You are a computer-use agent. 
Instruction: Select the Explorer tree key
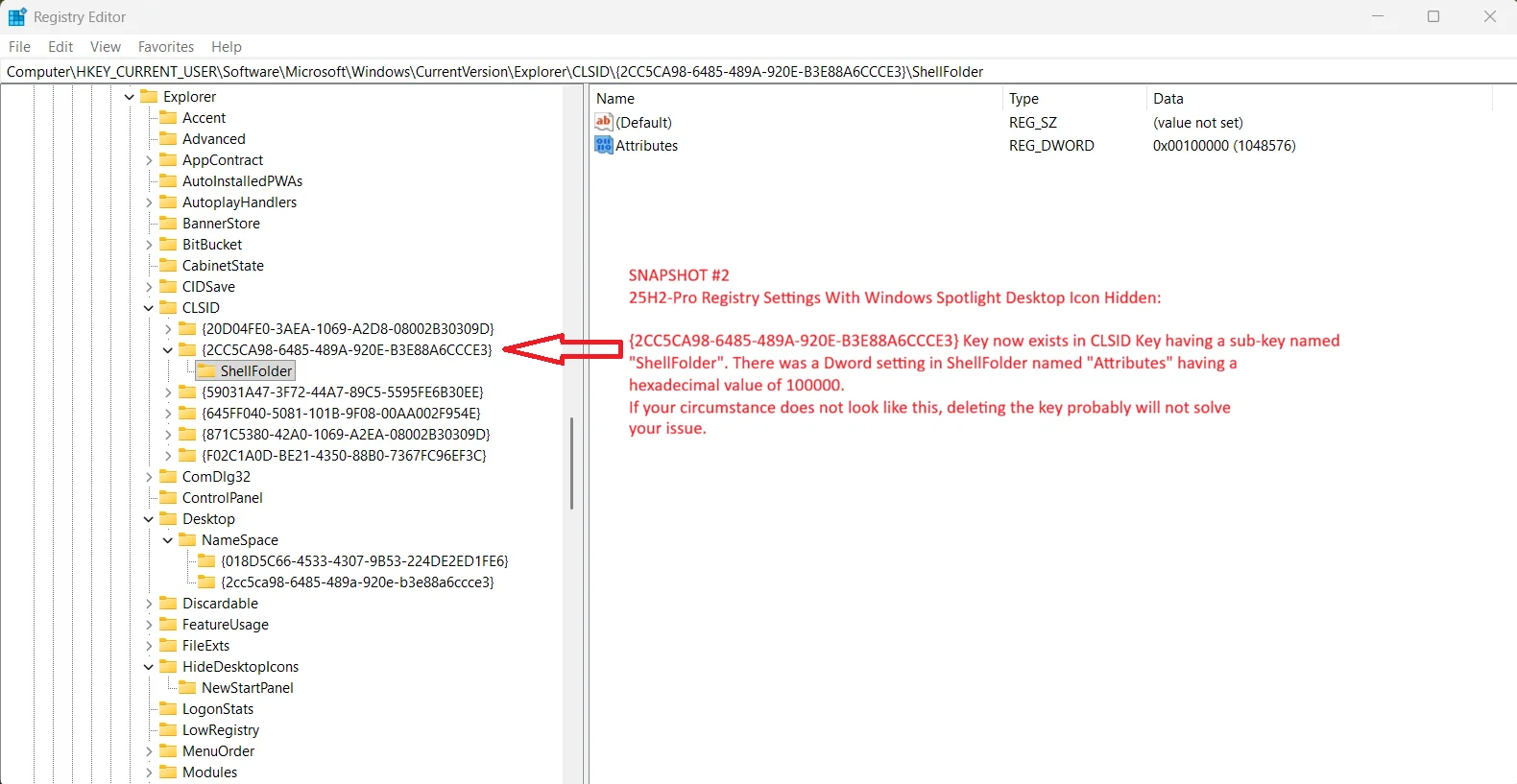click(190, 97)
